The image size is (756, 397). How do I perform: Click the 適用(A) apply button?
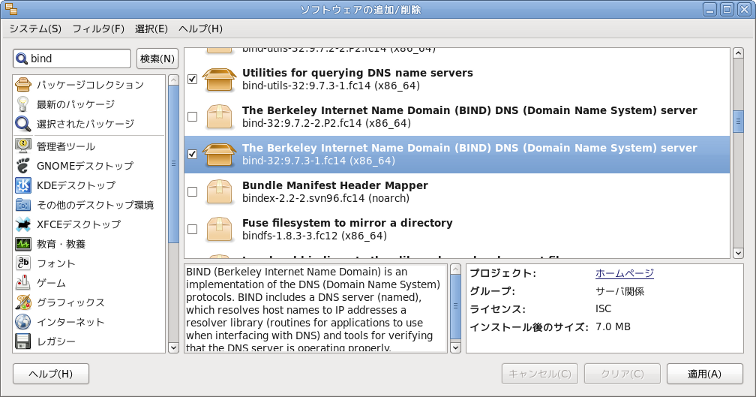point(704,374)
